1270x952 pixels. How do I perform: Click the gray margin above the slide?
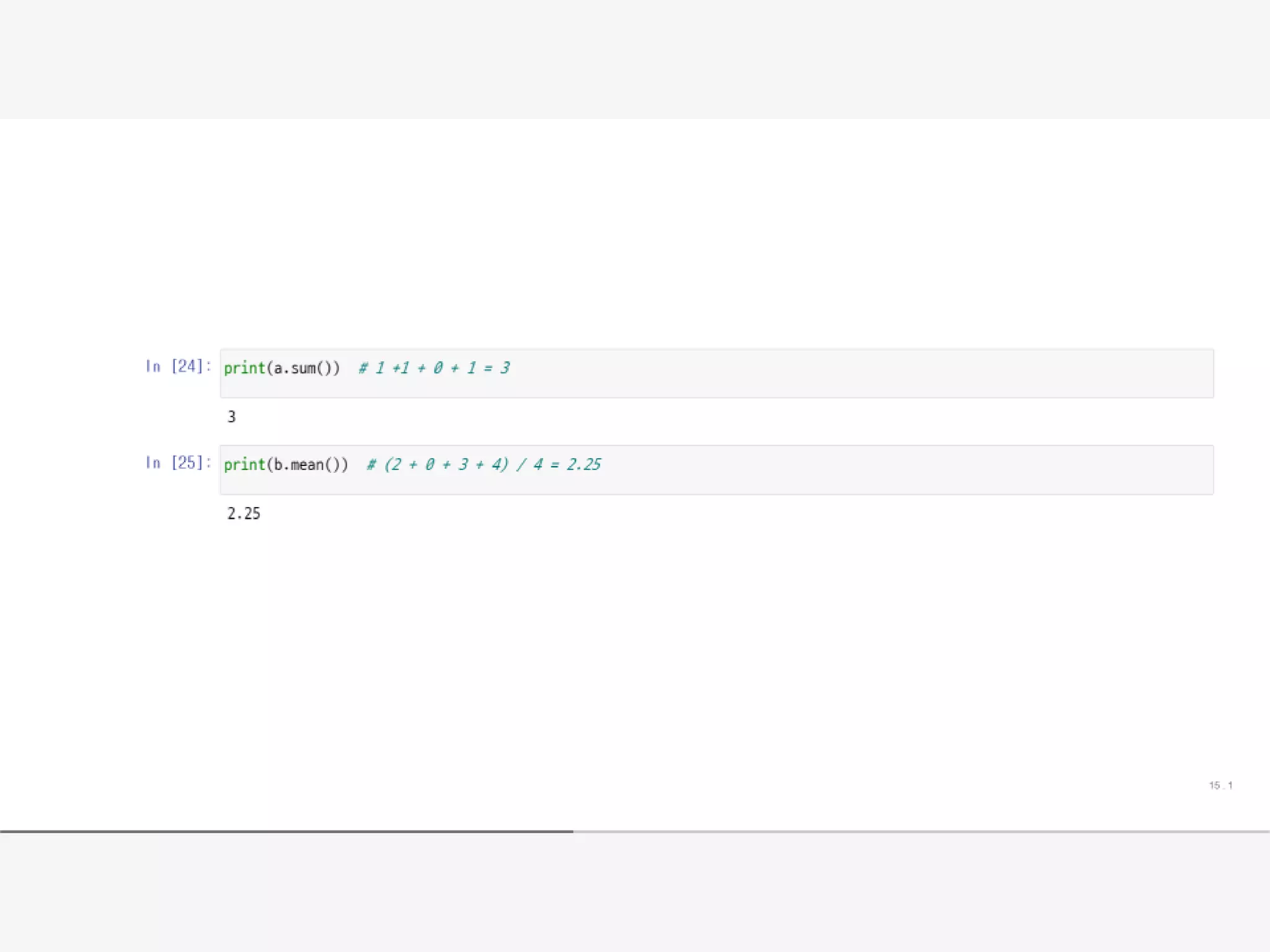pos(635,59)
